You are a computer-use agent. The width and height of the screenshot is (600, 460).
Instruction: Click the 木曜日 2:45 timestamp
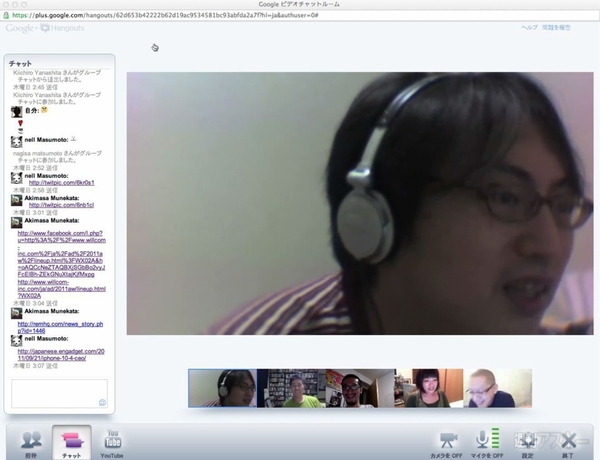click(x=36, y=87)
